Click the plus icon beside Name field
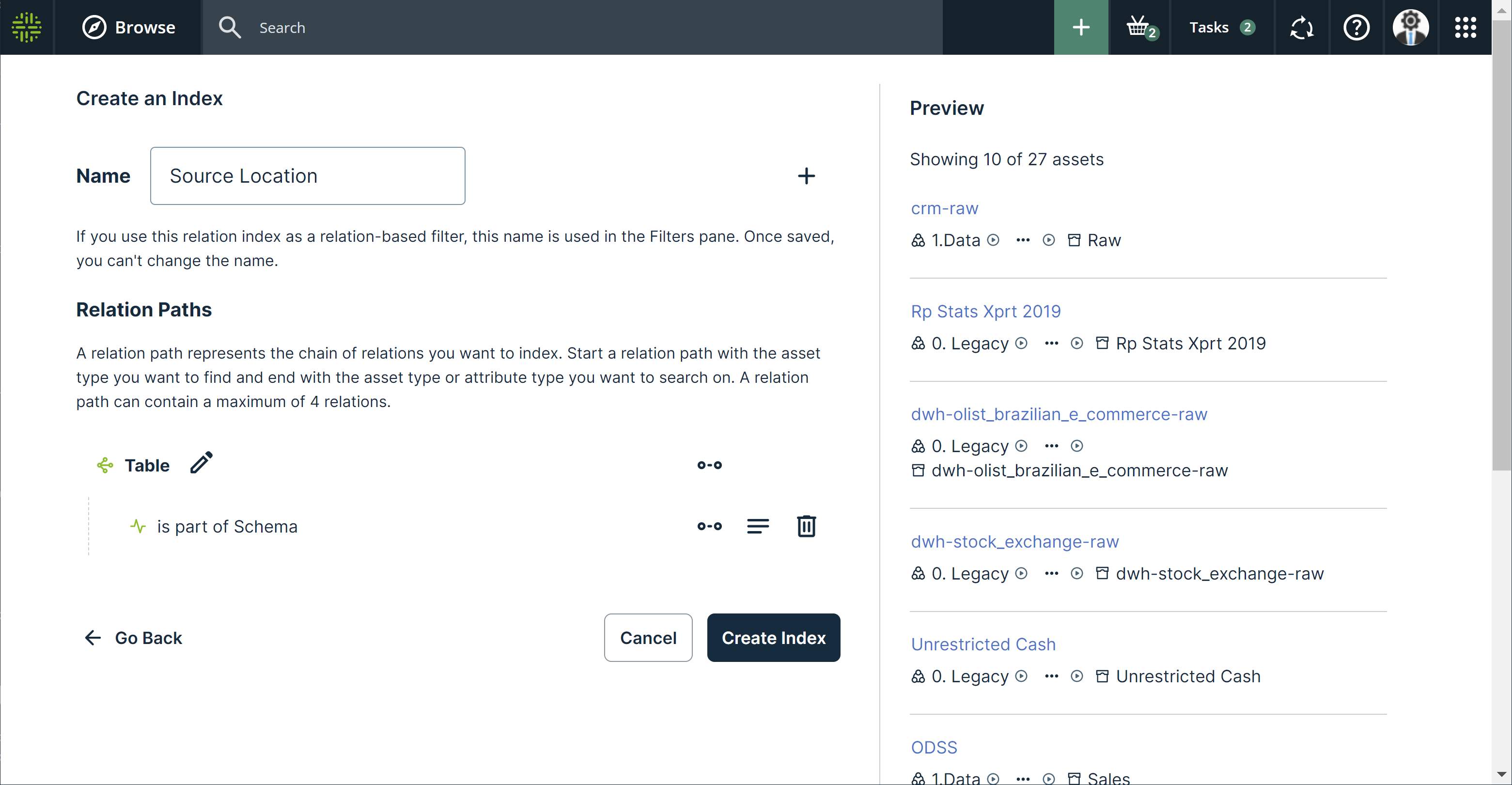Screen dimensions: 1512x785 (x=806, y=175)
